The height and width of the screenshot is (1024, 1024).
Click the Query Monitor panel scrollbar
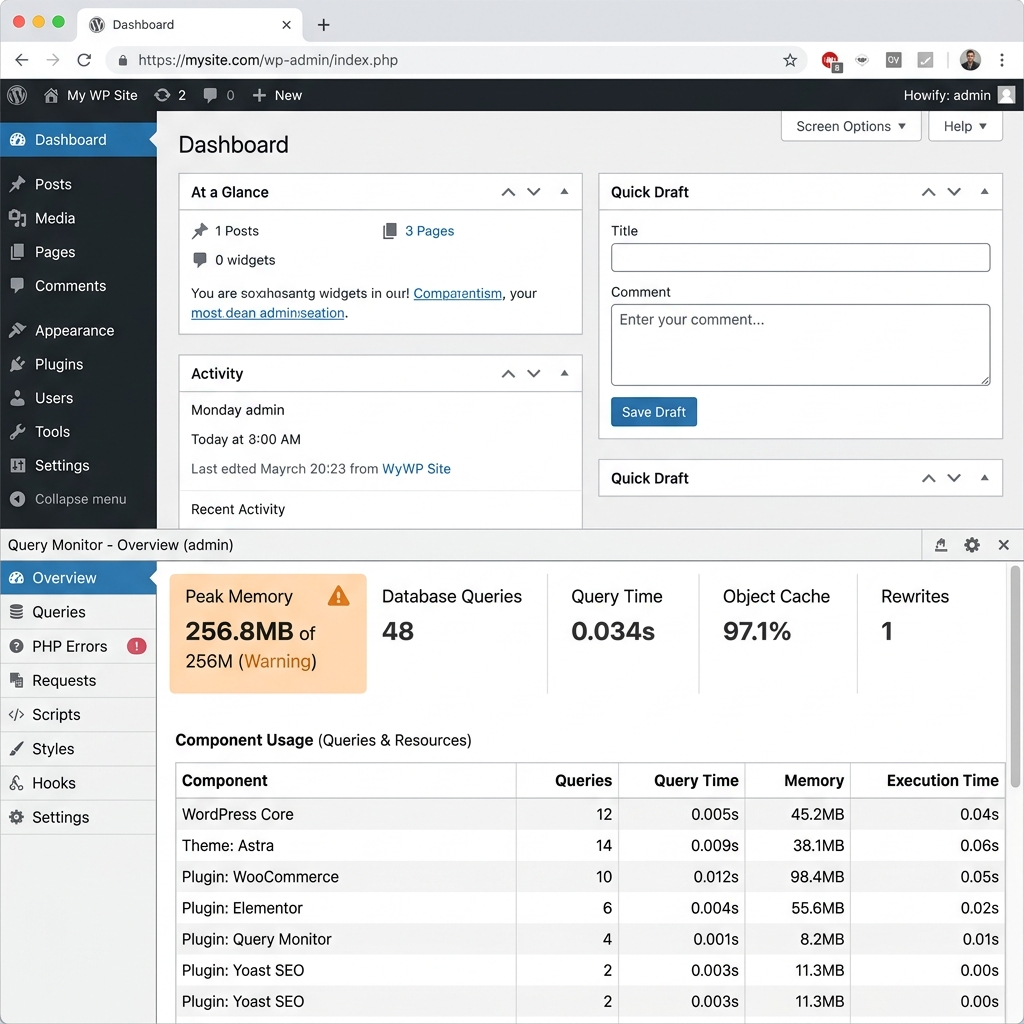tap(1015, 677)
